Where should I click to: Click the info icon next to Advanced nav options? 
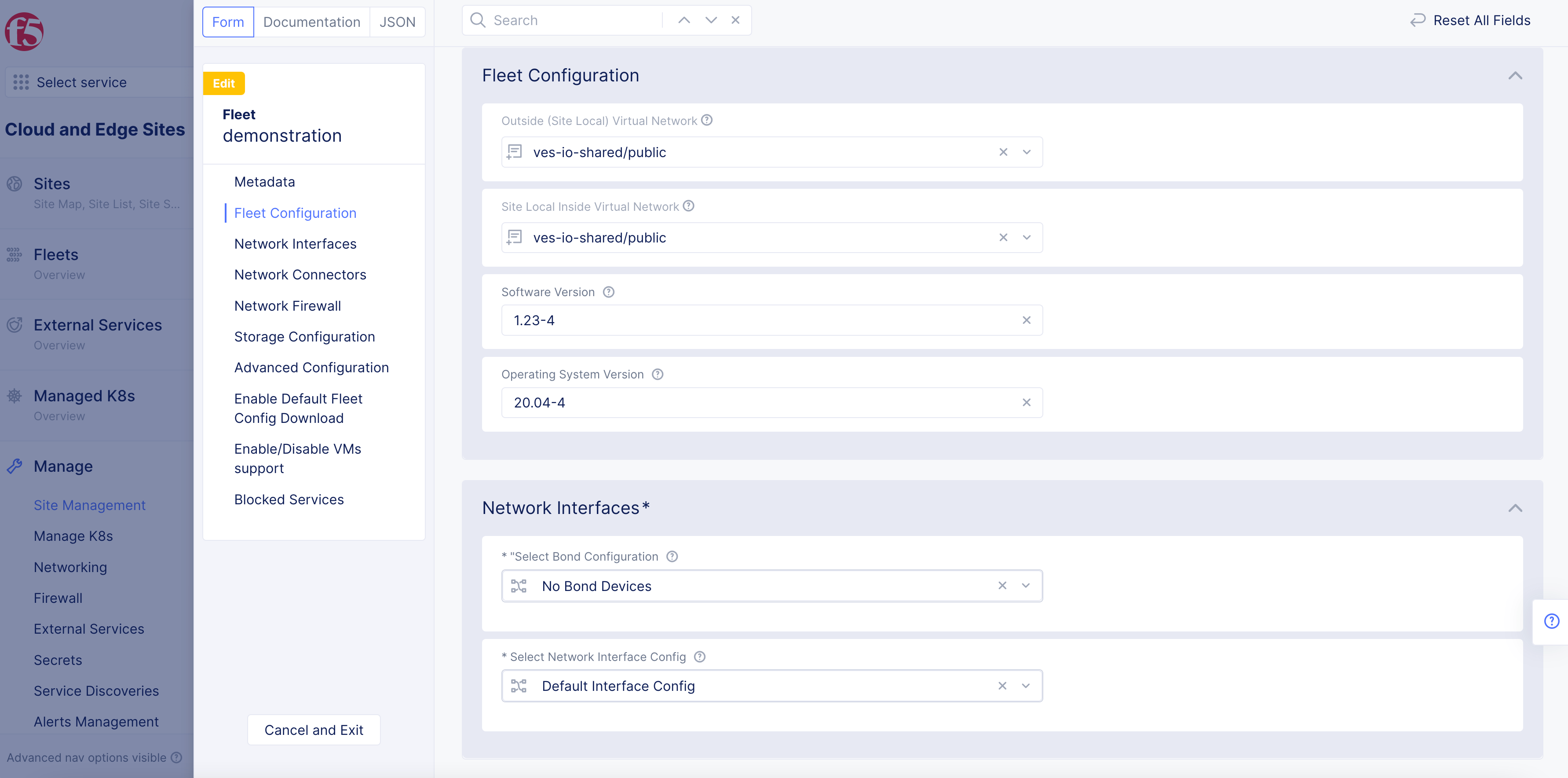(x=176, y=757)
